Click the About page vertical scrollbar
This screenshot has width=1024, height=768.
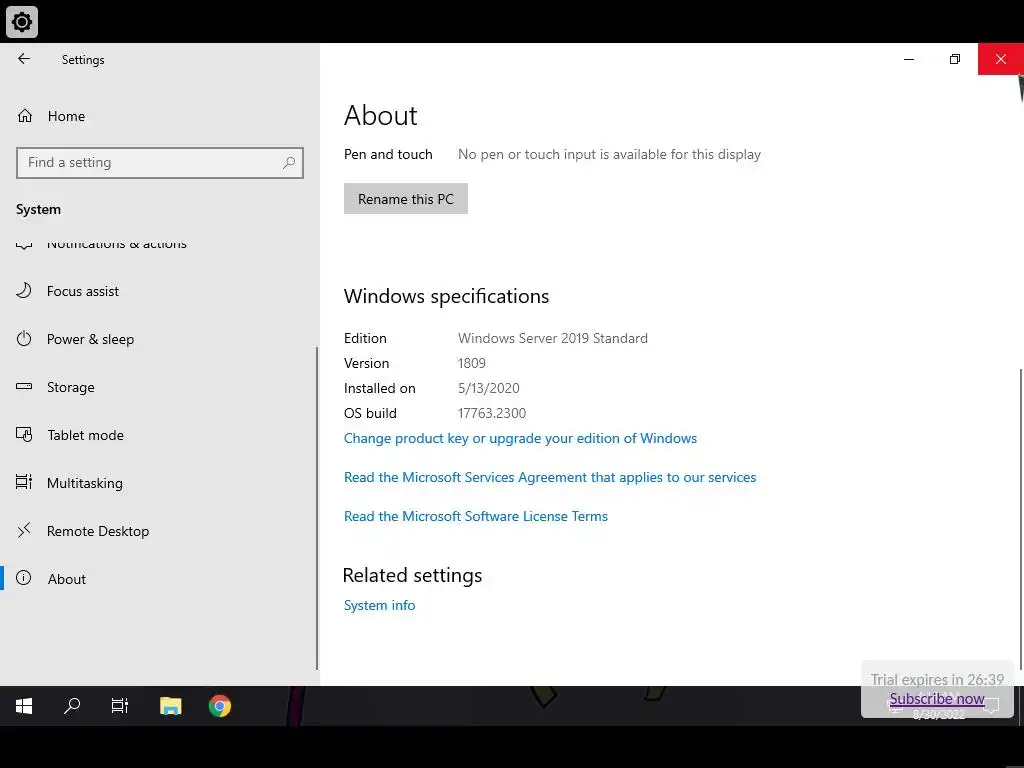click(1020, 519)
